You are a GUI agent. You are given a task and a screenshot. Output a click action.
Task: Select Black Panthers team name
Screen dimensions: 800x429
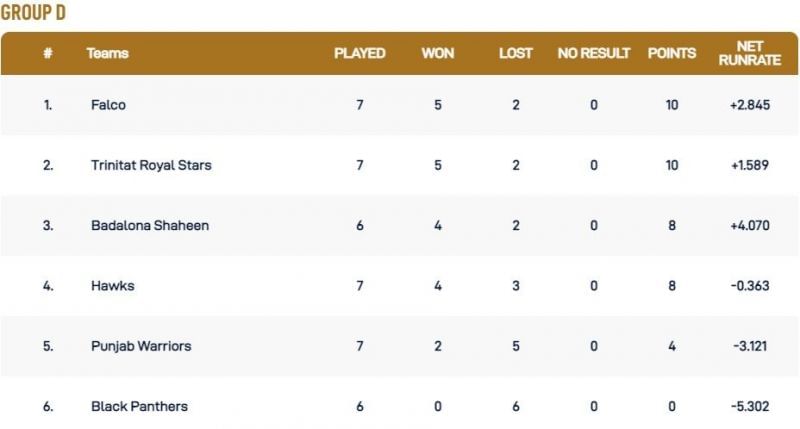(x=139, y=406)
